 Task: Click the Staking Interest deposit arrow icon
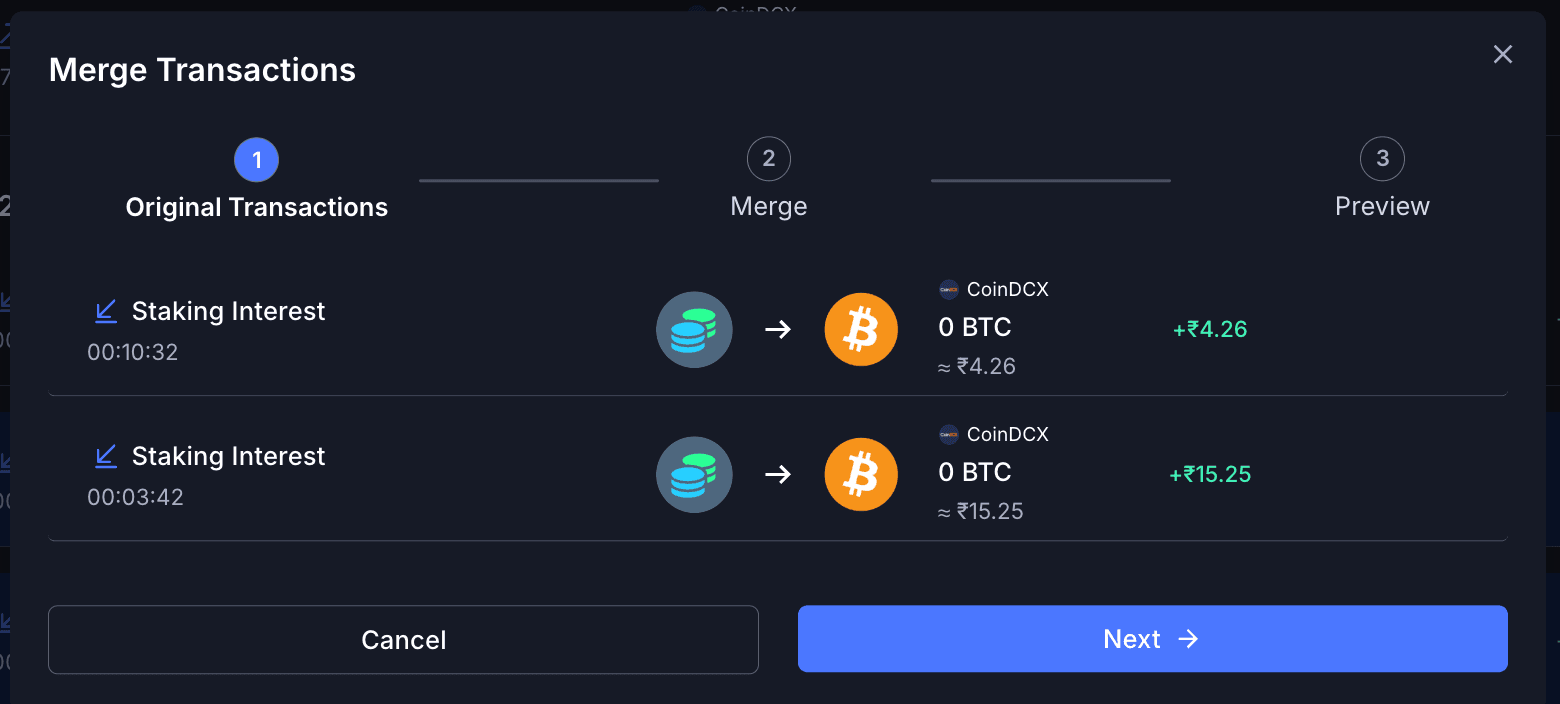click(x=106, y=311)
